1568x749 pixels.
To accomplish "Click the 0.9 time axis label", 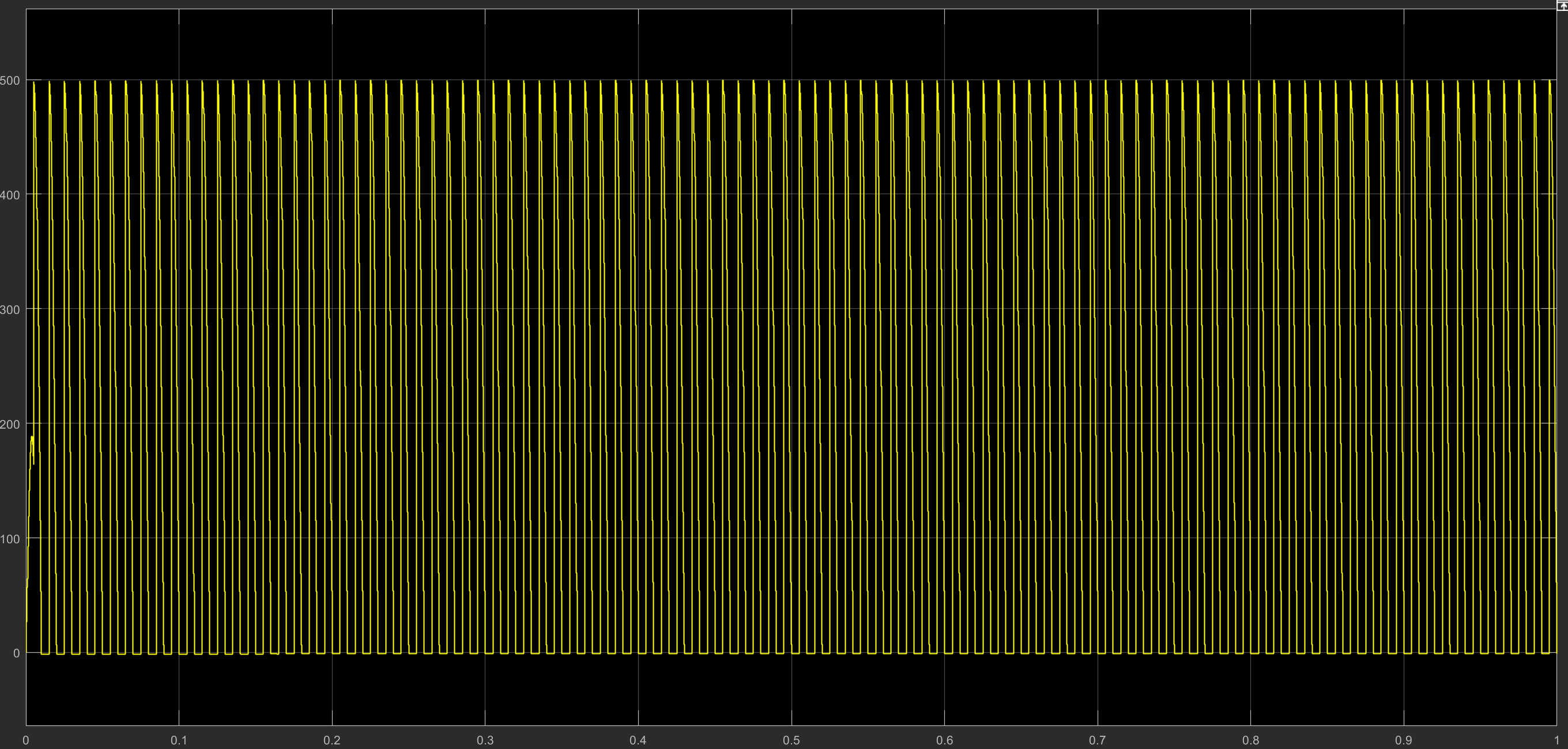I will point(1404,740).
